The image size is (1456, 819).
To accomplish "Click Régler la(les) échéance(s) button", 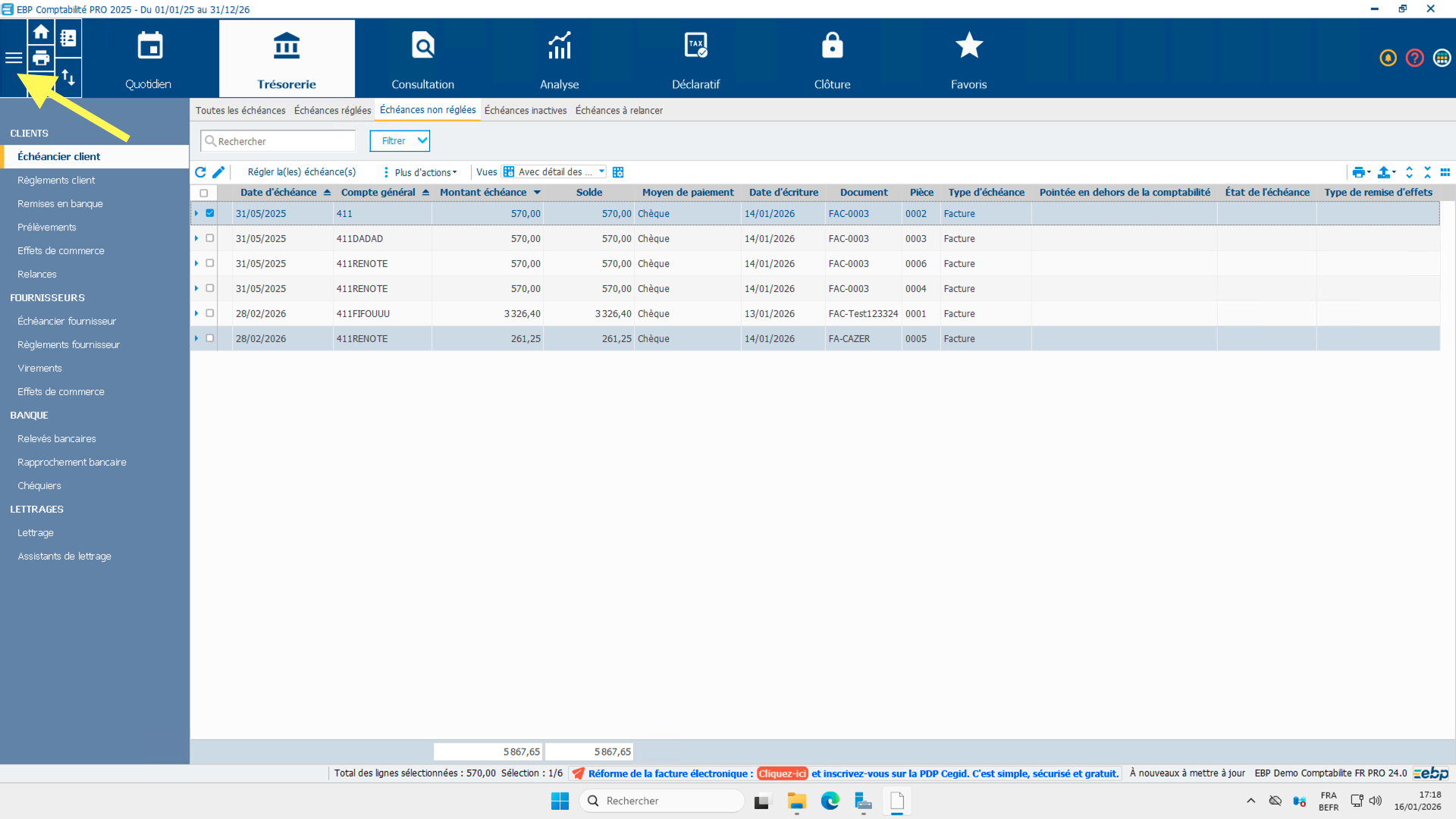I will [x=301, y=172].
